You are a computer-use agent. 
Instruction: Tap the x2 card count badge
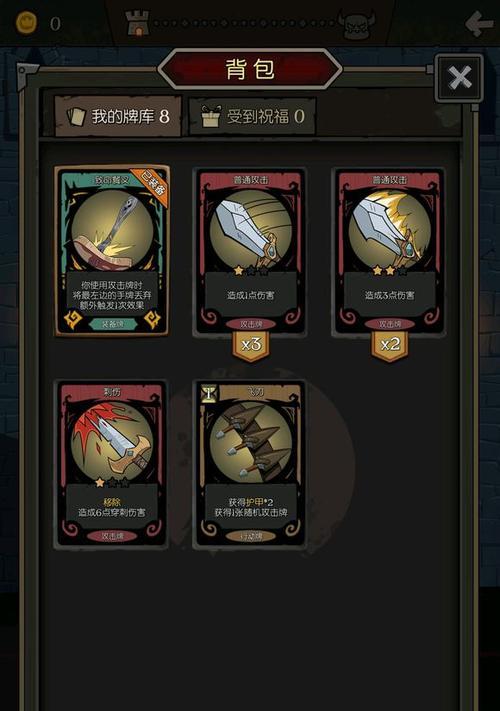point(390,346)
